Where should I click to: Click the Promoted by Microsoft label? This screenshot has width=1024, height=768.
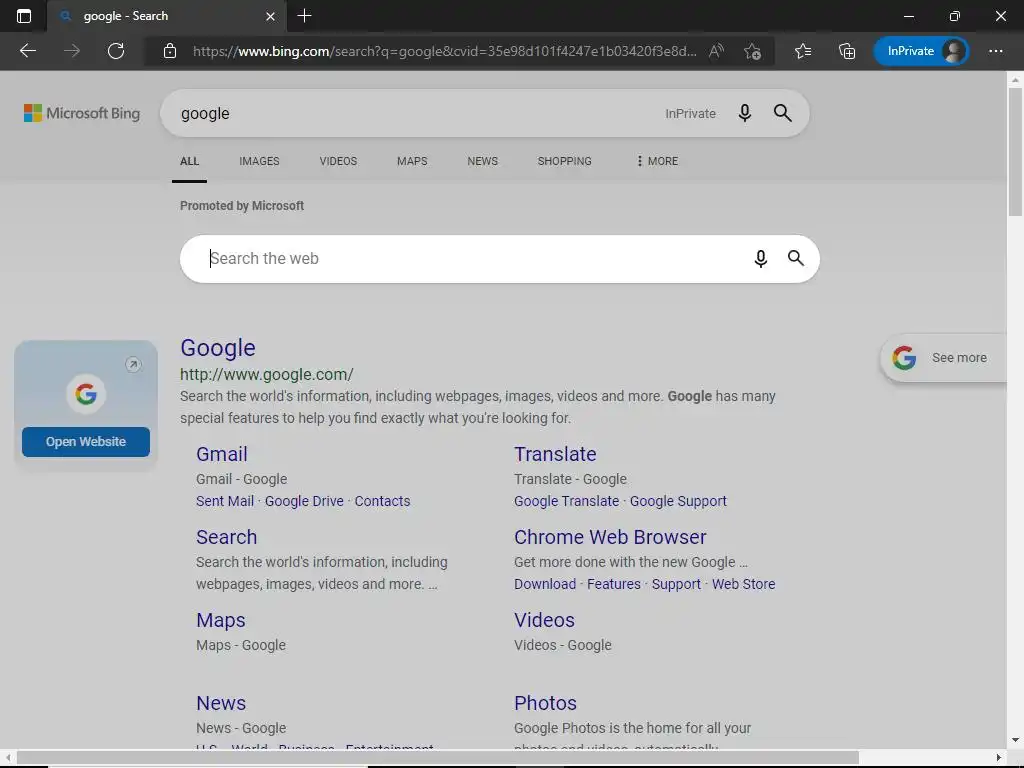coord(242,206)
